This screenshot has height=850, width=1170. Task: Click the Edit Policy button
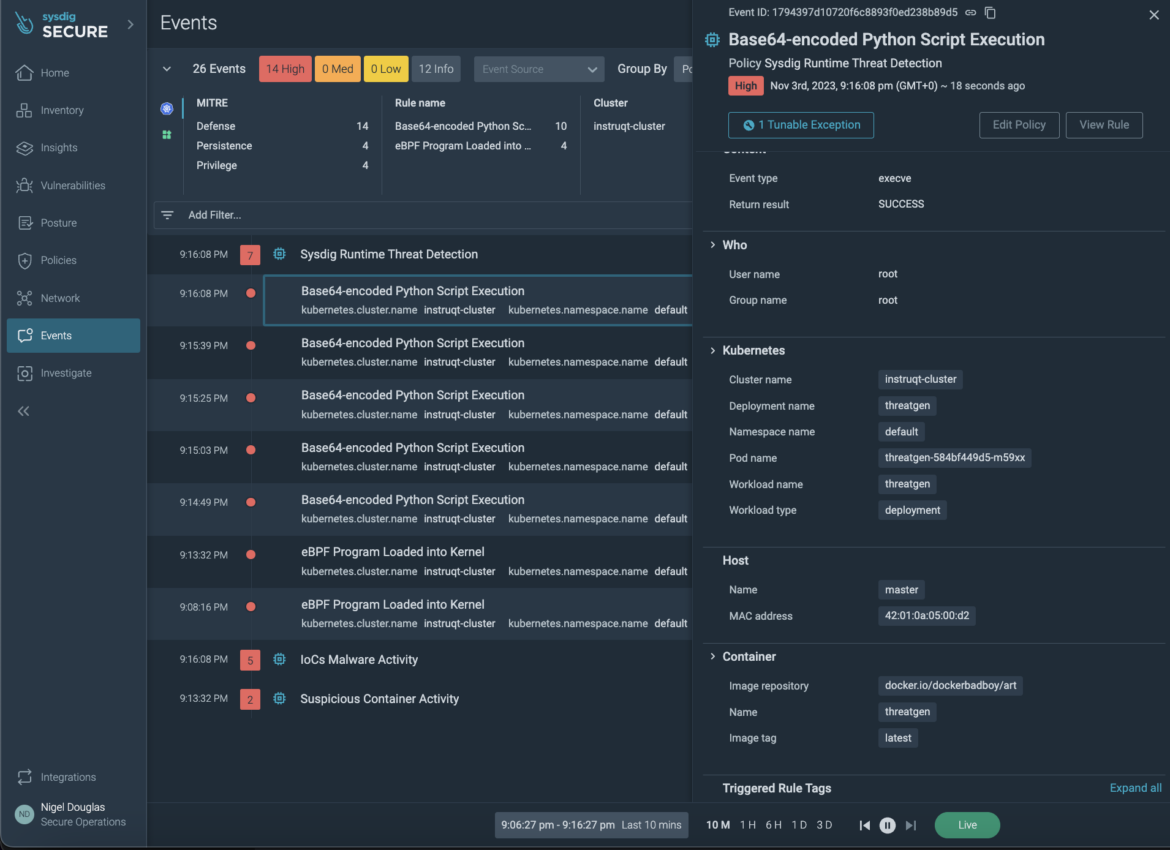[x=1019, y=125]
